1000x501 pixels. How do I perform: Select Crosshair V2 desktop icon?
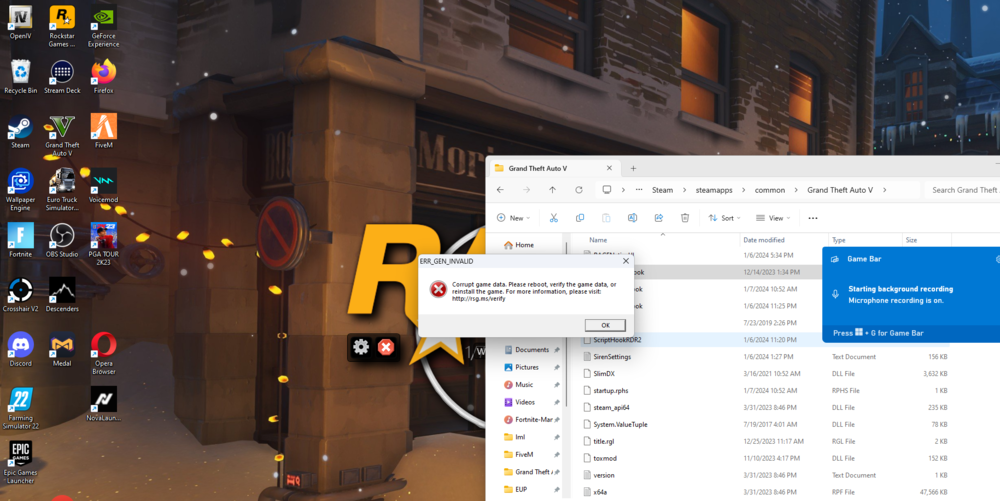(x=20, y=295)
